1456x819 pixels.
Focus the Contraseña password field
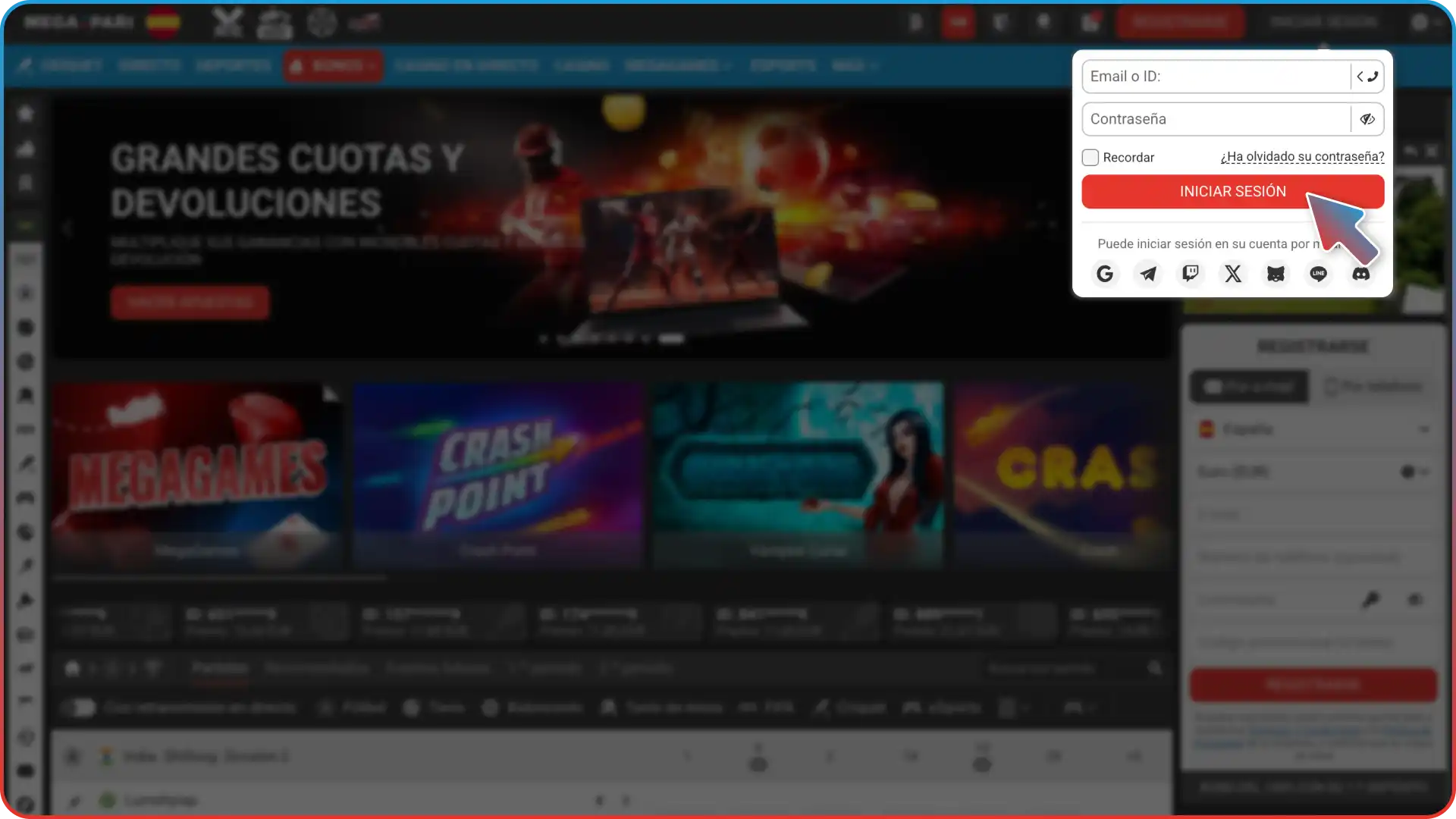(1216, 119)
